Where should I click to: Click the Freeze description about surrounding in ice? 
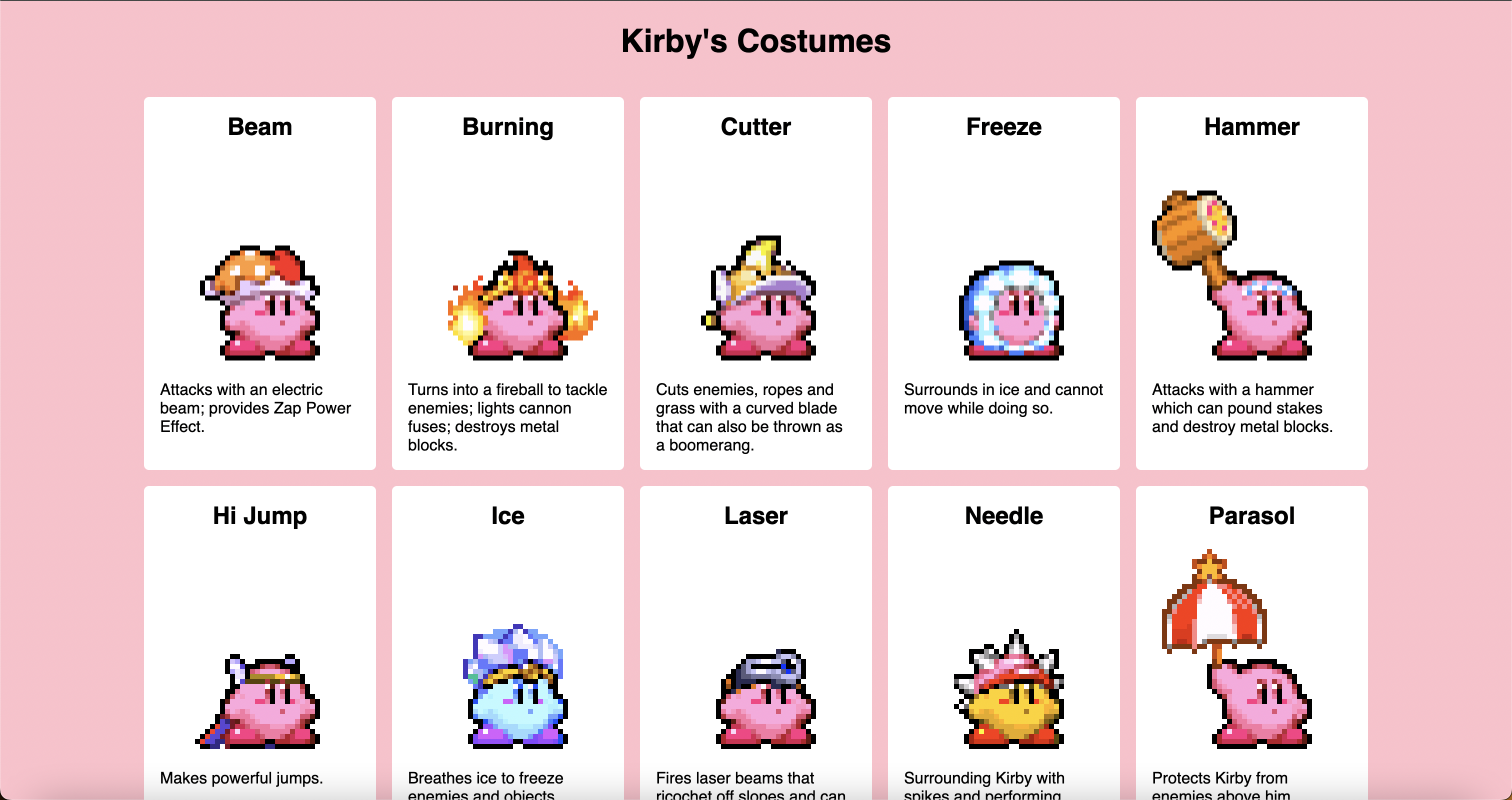tap(1003, 398)
